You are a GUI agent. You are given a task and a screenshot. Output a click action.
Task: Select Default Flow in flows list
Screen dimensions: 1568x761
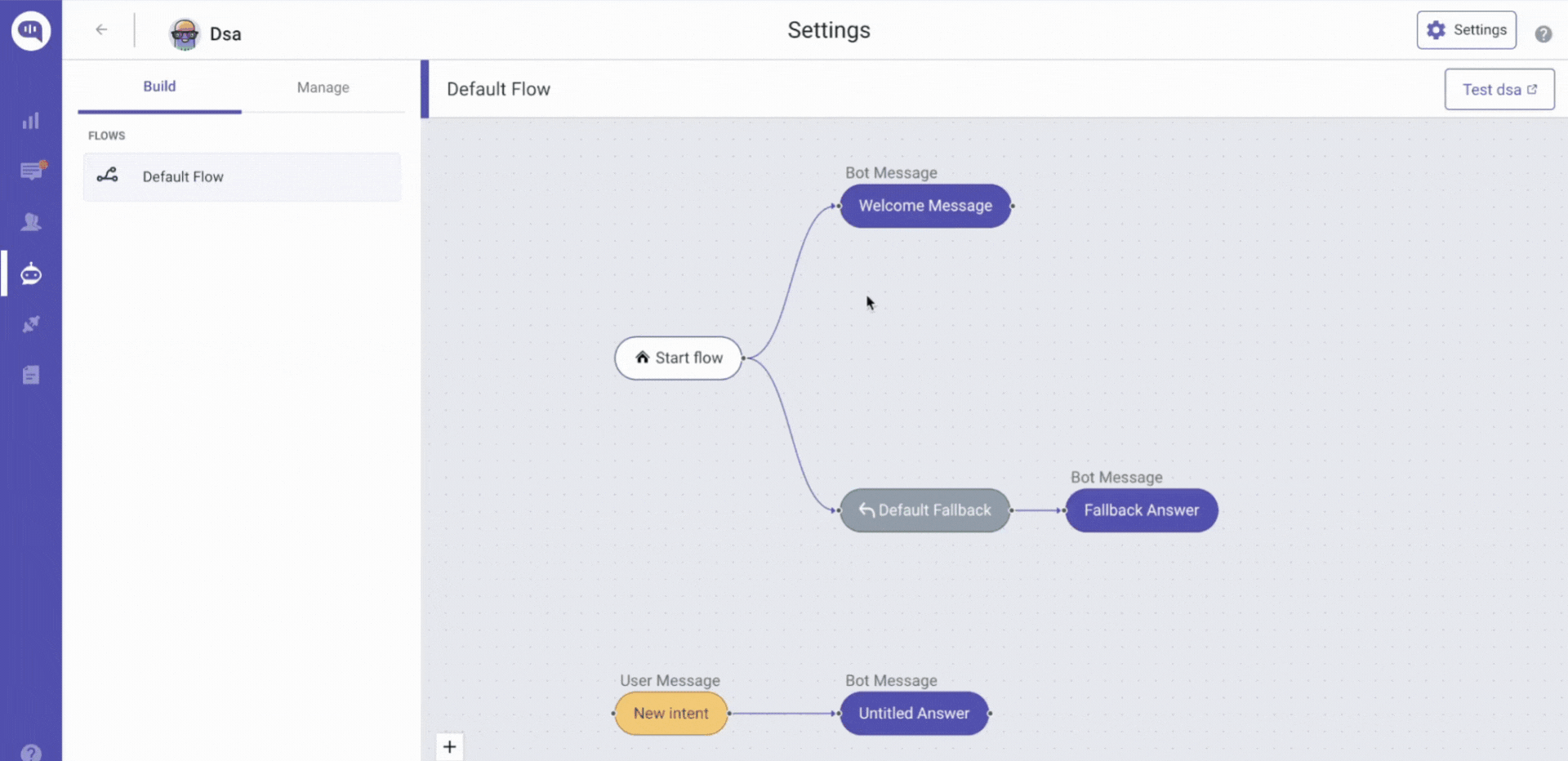click(242, 176)
